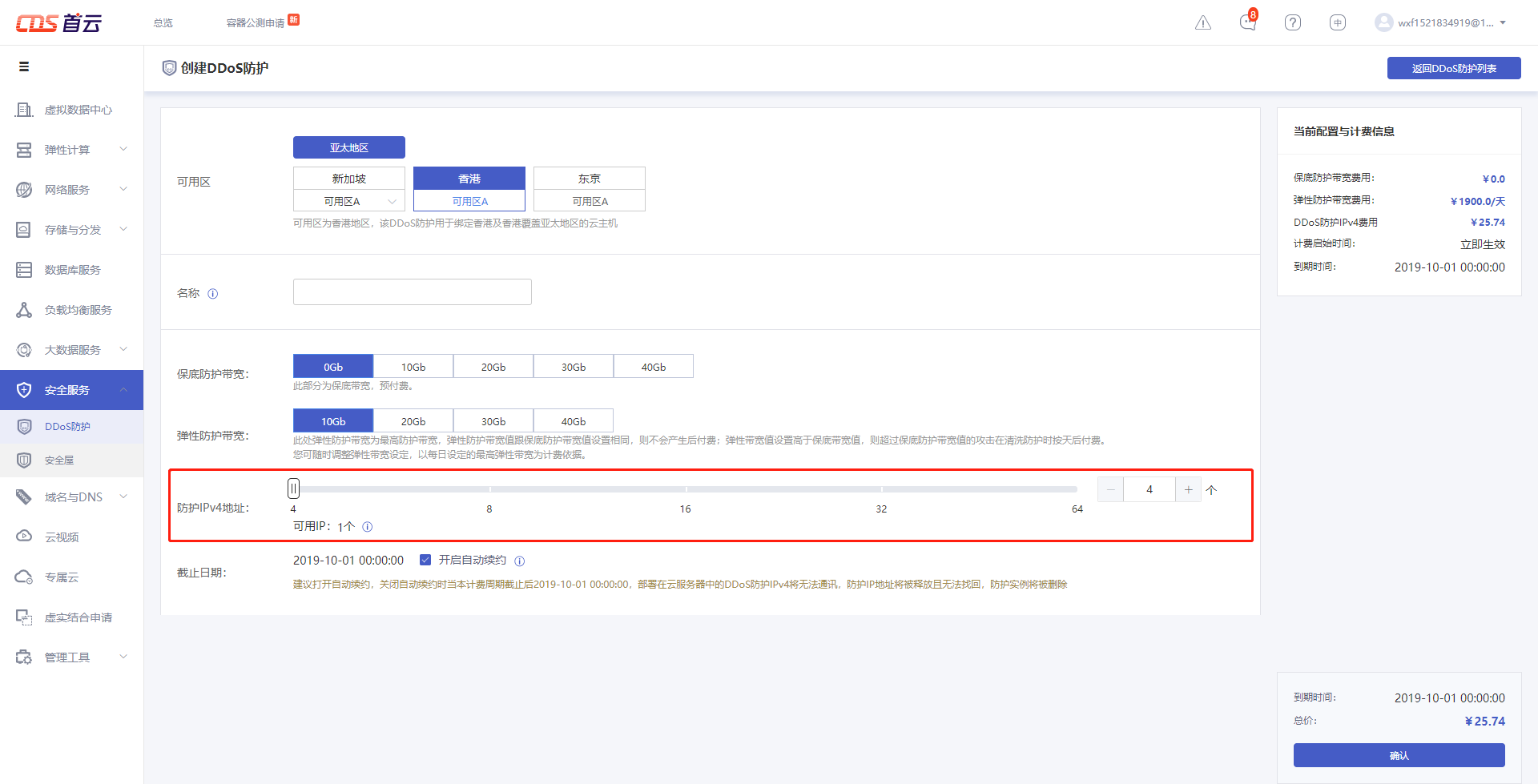Open the 安全屋 sidebar item

point(59,460)
